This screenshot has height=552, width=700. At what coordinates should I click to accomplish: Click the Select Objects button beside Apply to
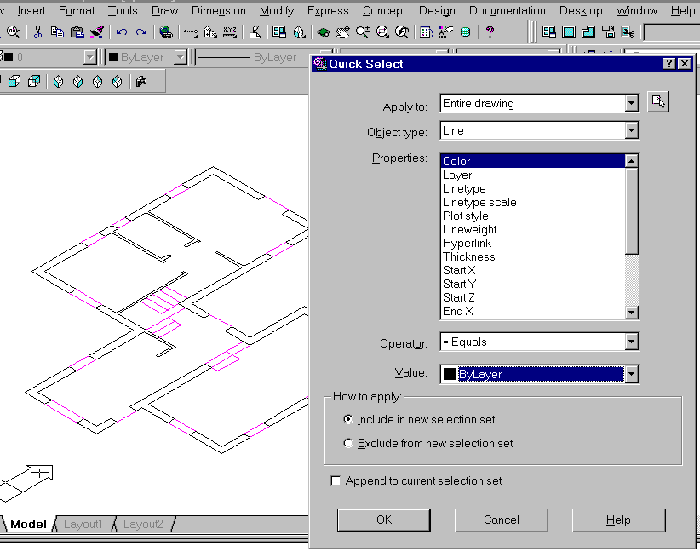point(657,102)
